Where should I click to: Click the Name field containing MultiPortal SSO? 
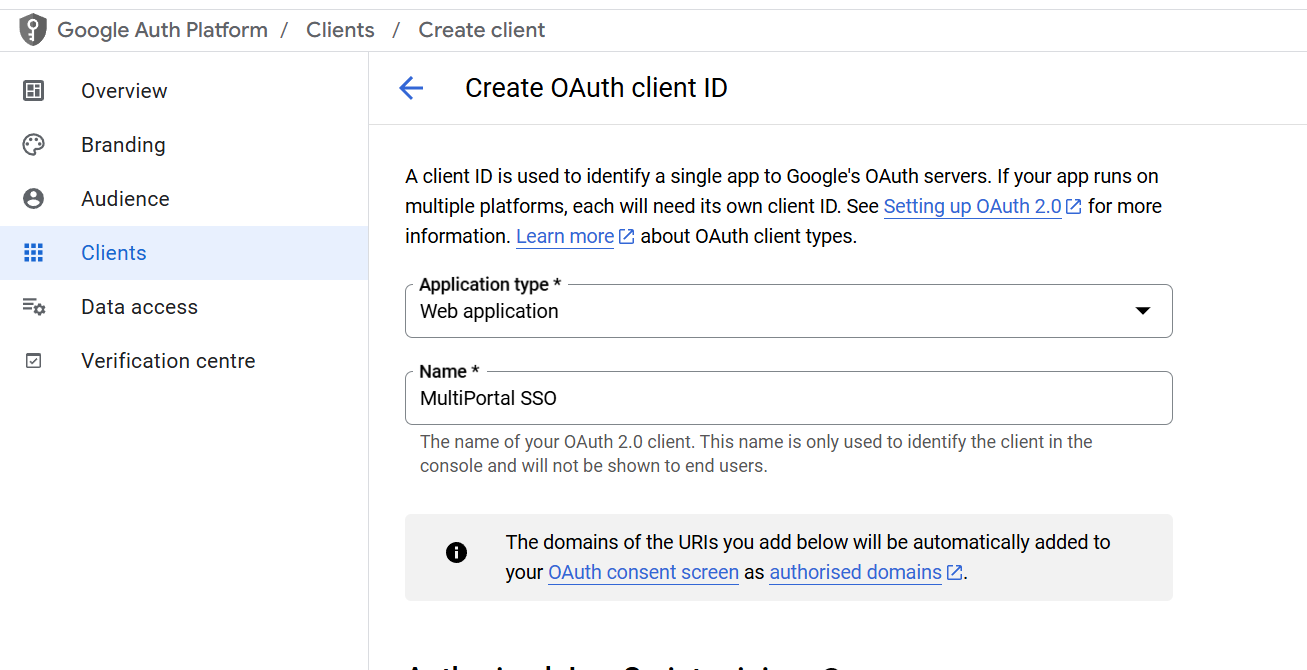[788, 398]
